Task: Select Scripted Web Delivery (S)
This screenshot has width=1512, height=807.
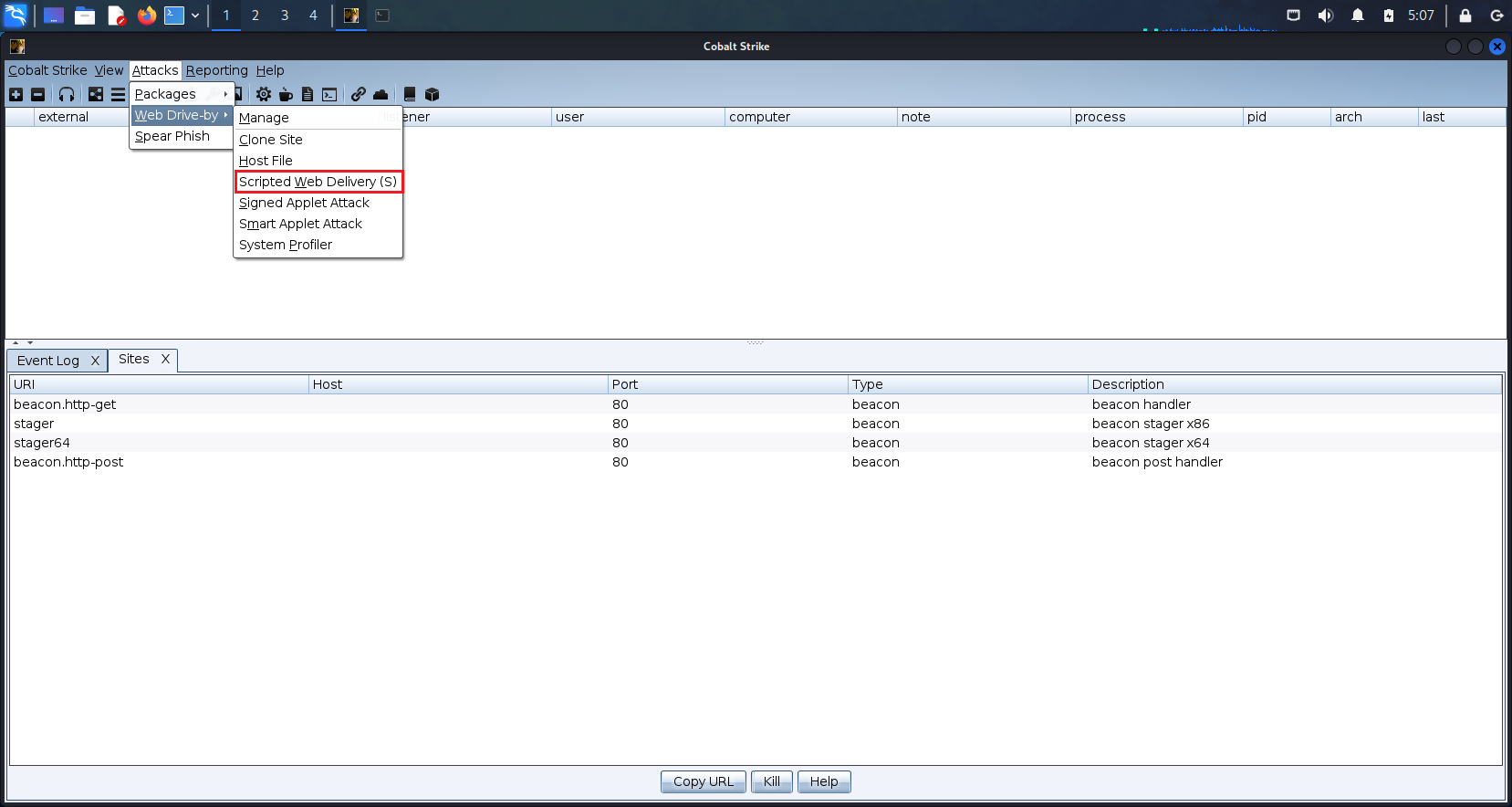Action: point(318,182)
